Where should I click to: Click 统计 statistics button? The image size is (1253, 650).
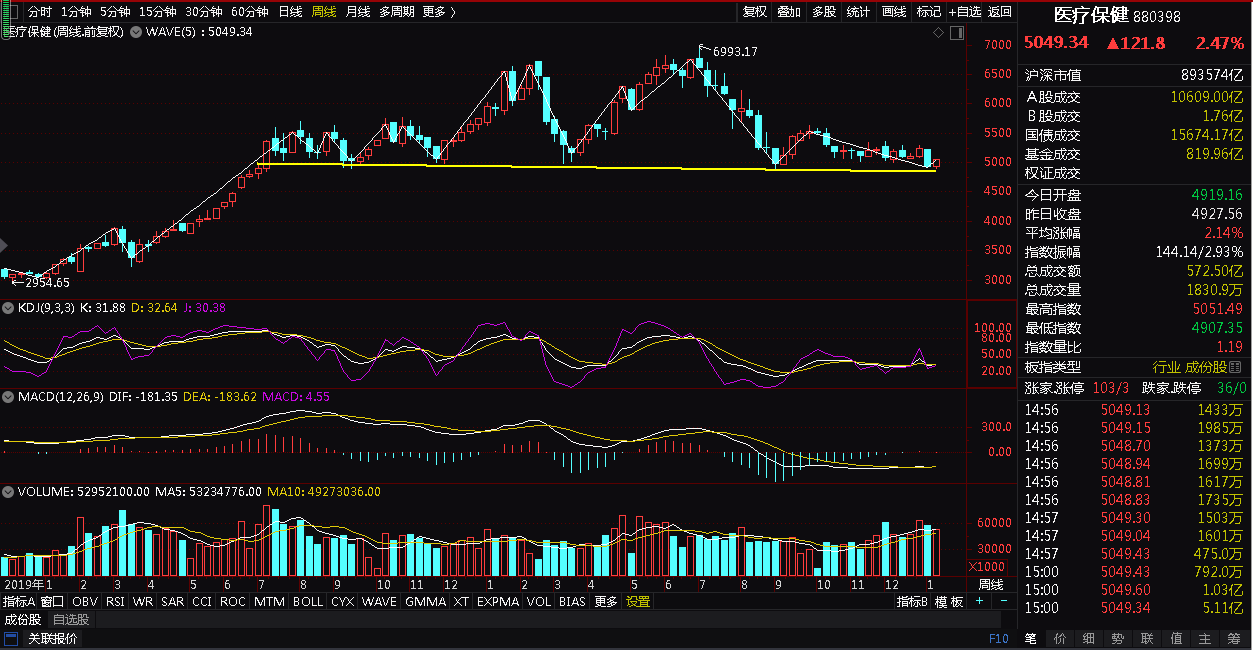click(858, 12)
